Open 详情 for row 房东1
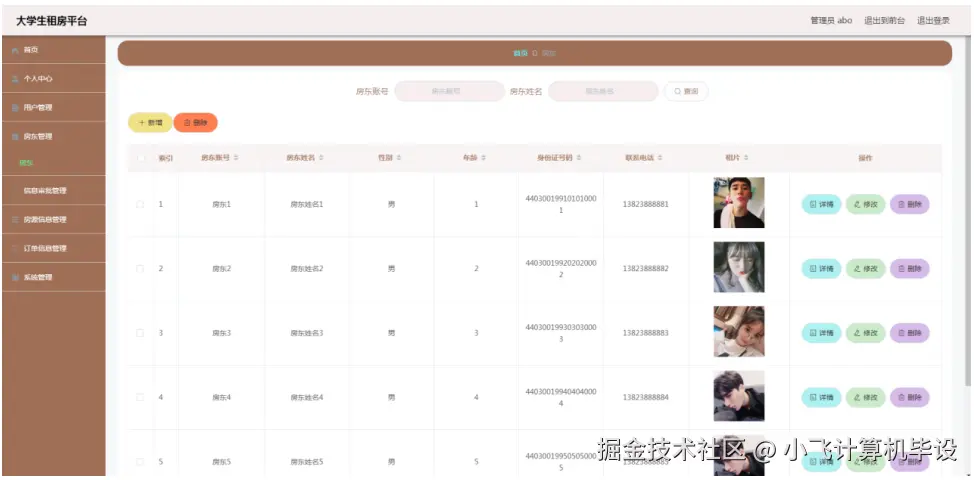This screenshot has width=974, height=480. pos(821,204)
